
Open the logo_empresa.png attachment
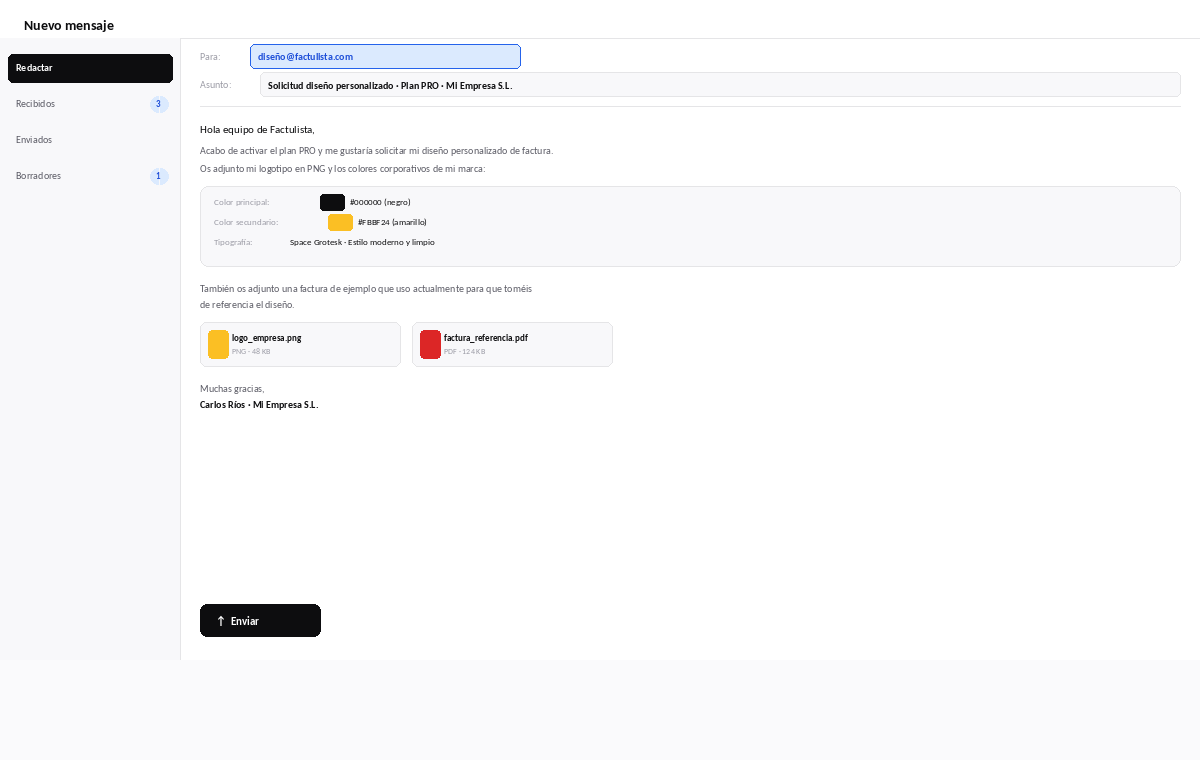point(300,344)
